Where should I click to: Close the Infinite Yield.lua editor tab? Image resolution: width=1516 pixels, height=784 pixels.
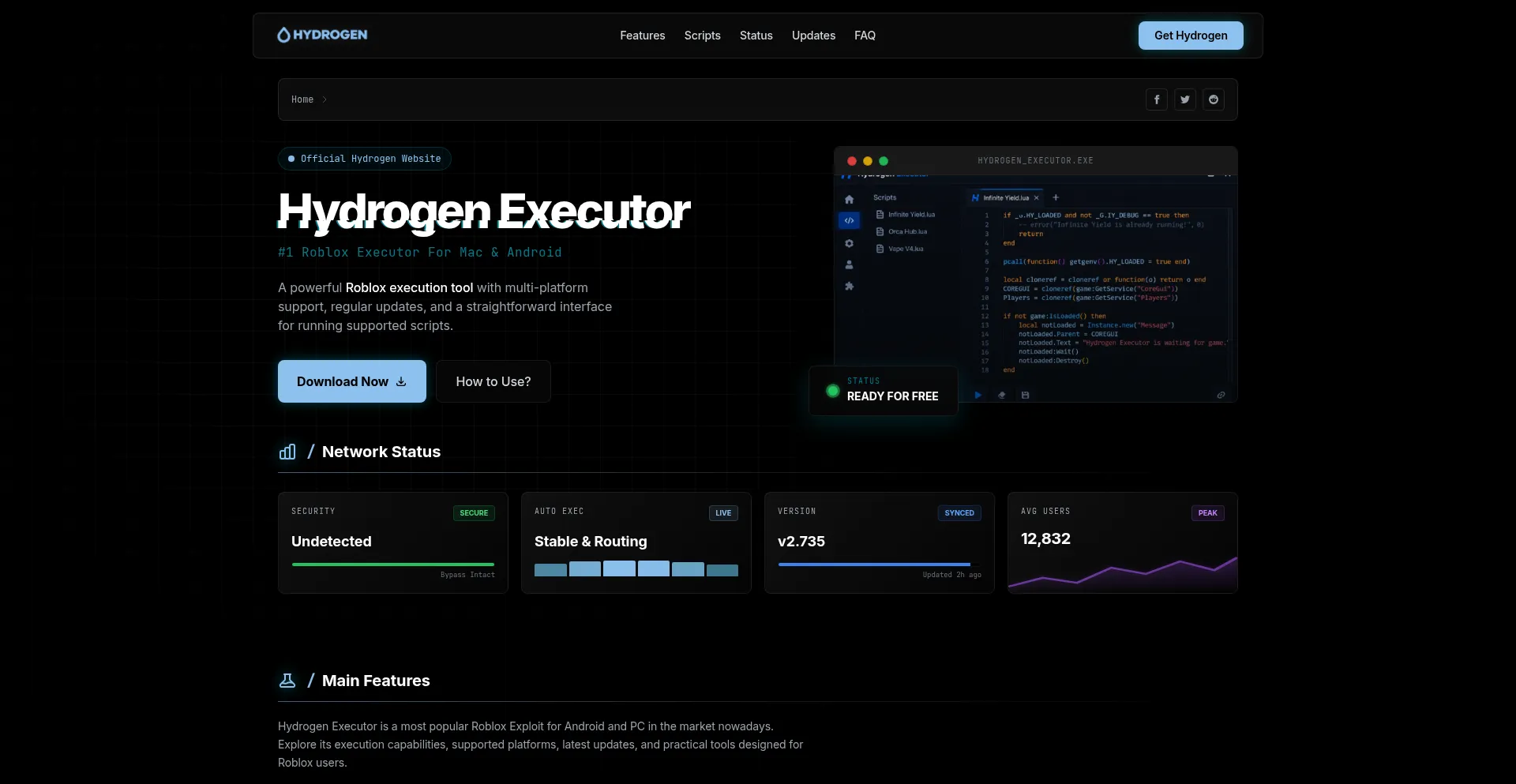1037,198
